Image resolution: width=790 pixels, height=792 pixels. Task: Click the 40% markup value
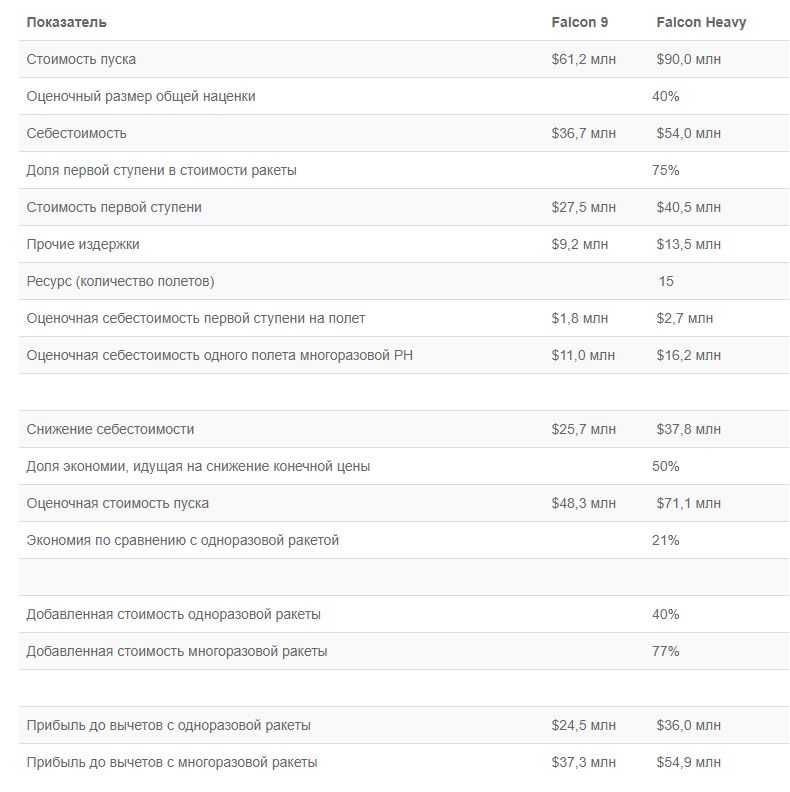click(665, 96)
